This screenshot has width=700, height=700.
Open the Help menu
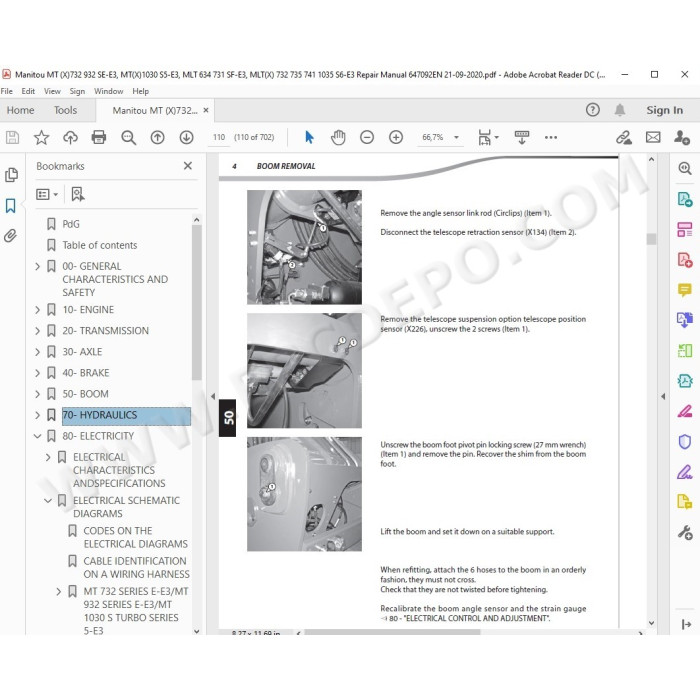click(141, 91)
